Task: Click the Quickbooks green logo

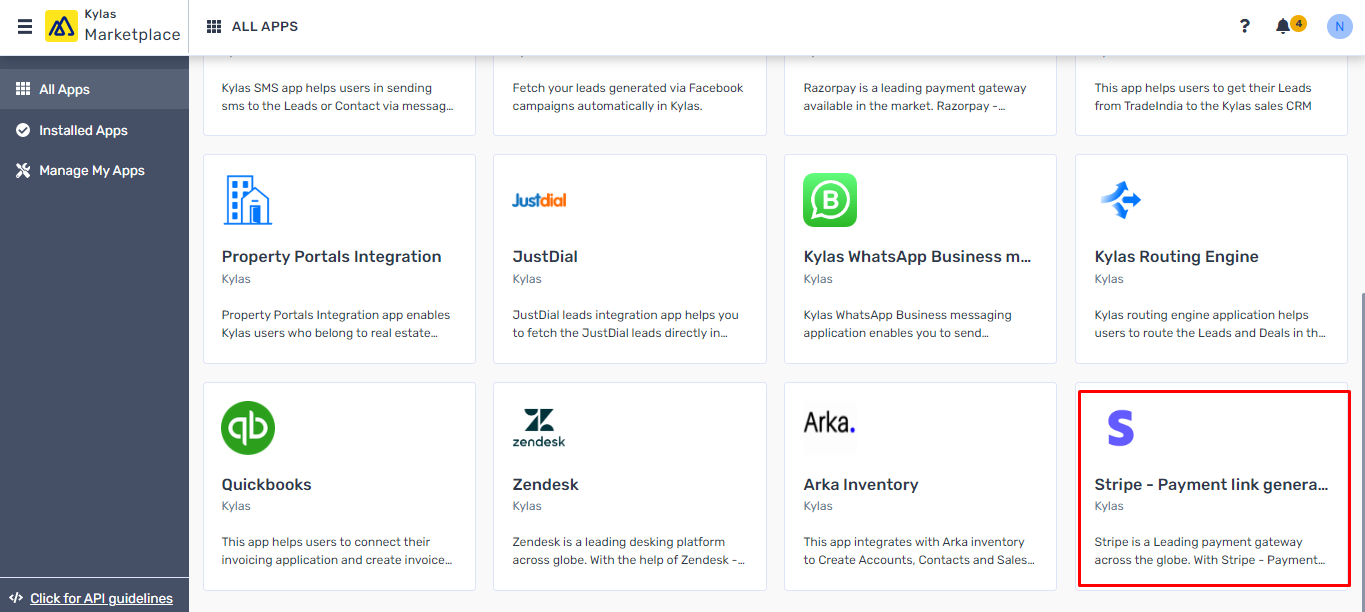Action: click(x=248, y=428)
